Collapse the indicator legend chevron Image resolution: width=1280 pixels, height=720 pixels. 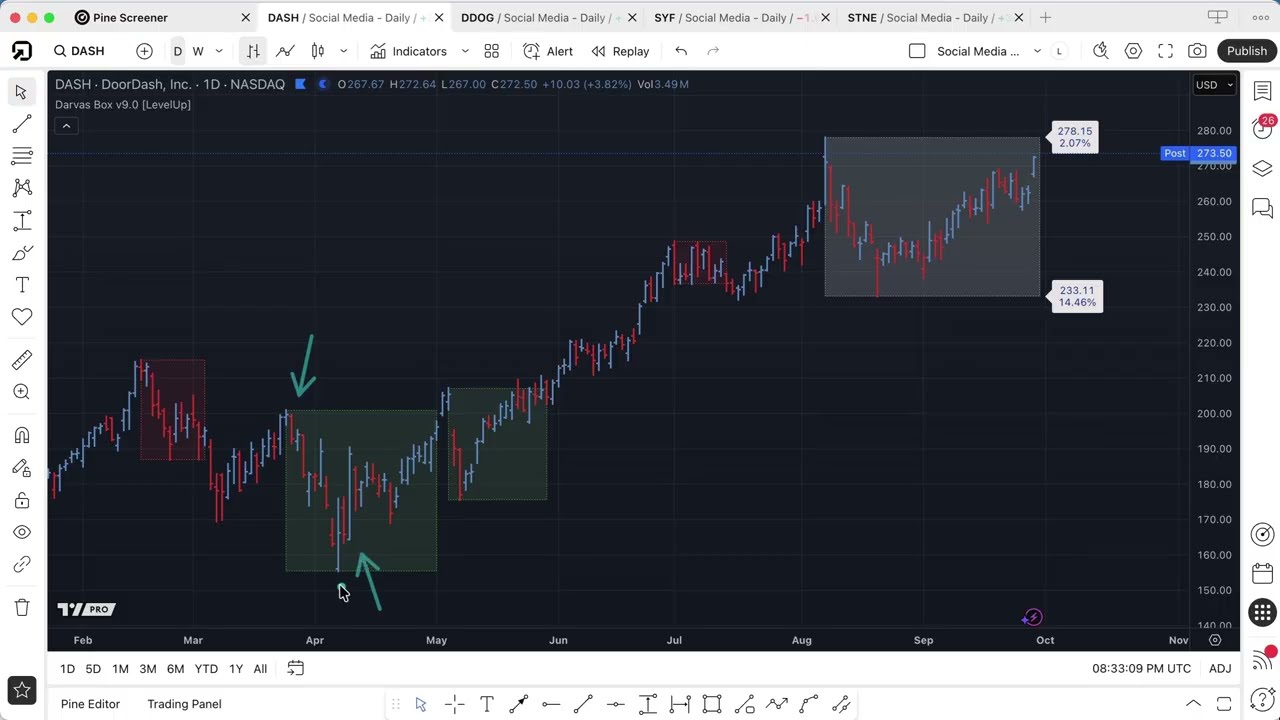point(66,126)
